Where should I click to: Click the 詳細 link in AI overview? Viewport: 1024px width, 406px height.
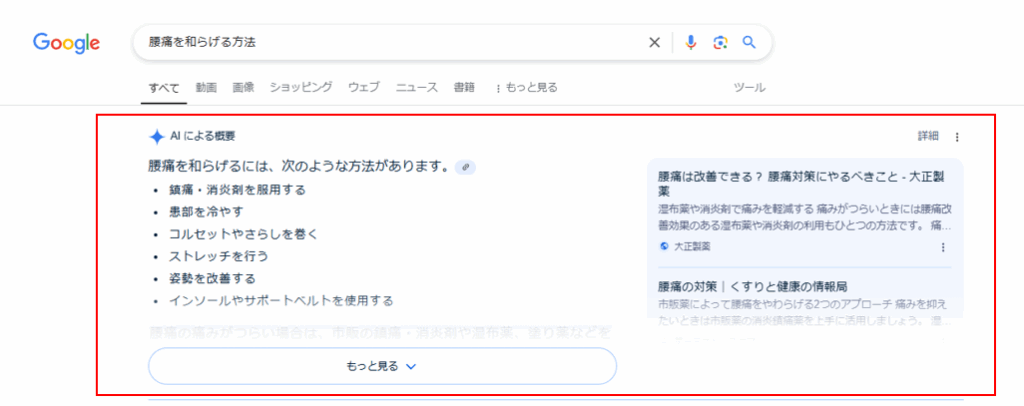click(928, 136)
